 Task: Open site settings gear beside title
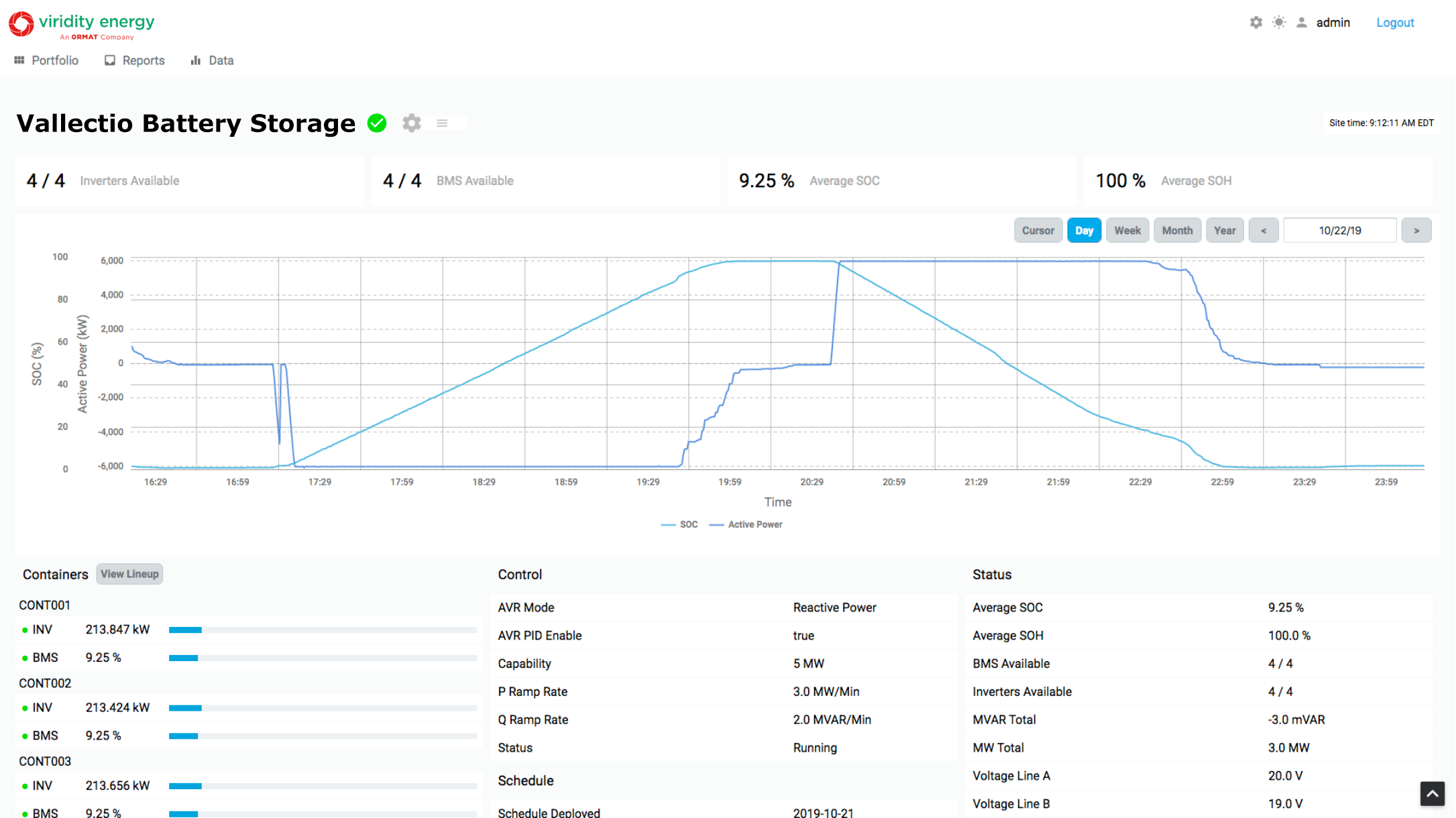pyautogui.click(x=412, y=123)
